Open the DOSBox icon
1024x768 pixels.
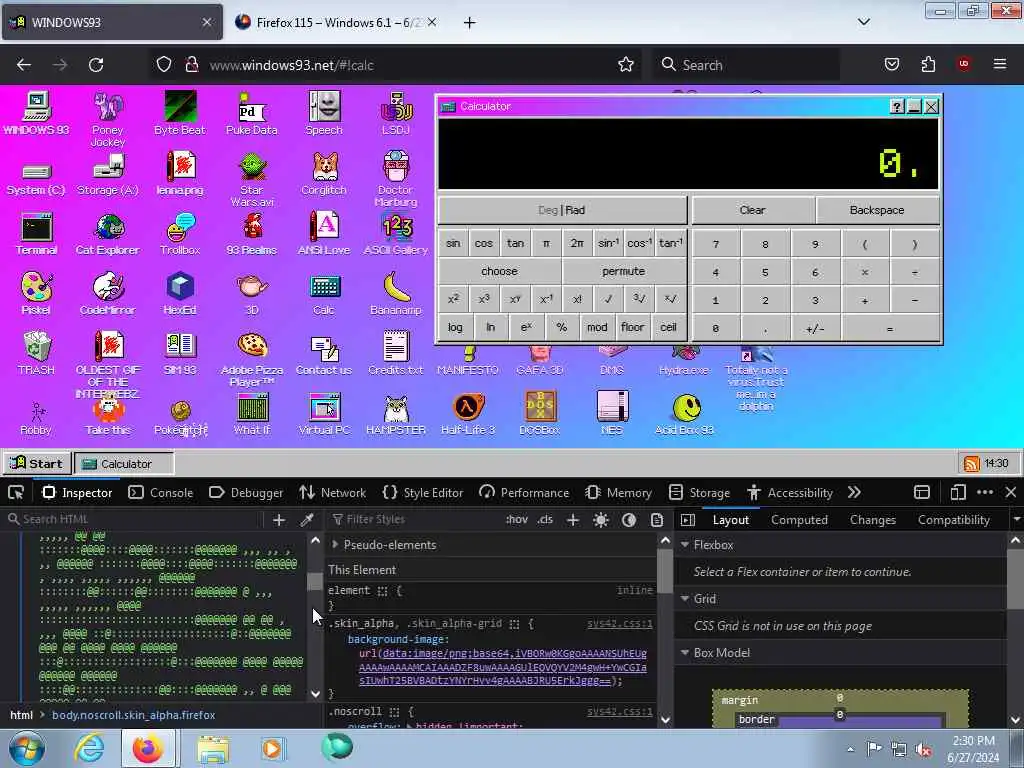(539, 413)
